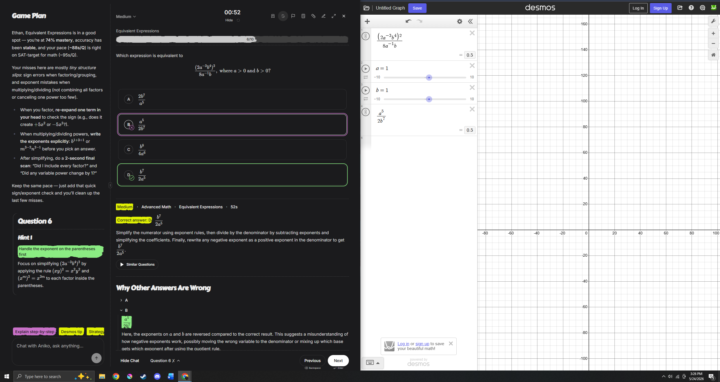Expand explanation for wrong answer A

tap(124, 300)
